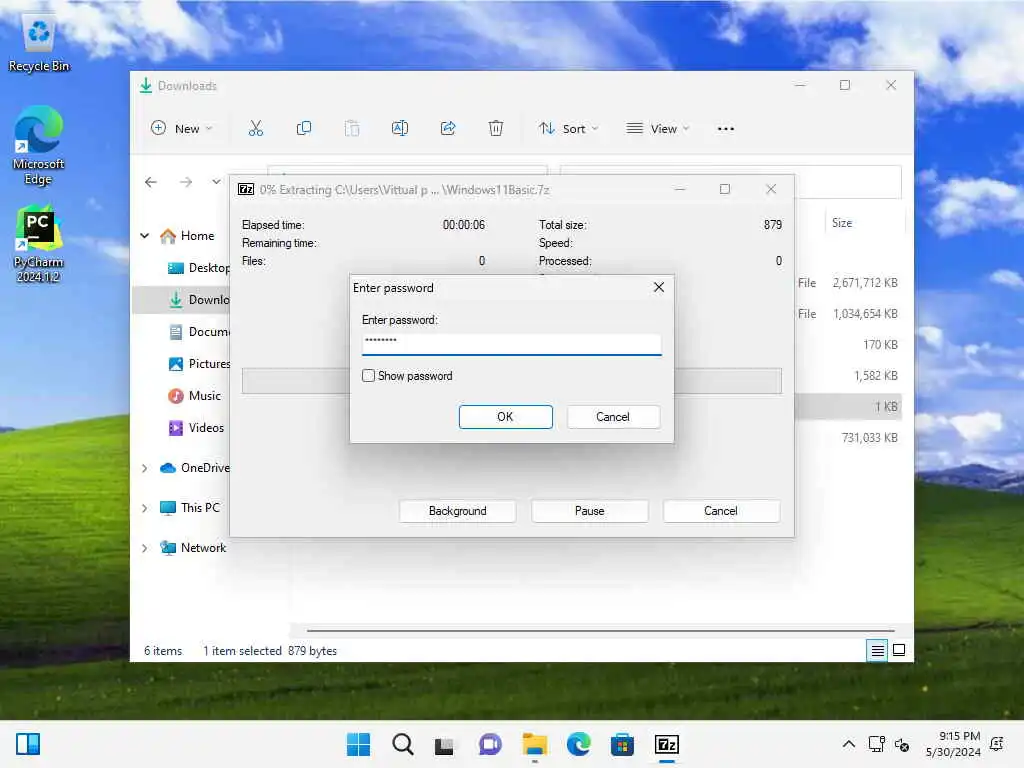1024x768 pixels.
Task: Go back with the left arrow
Action: point(151,182)
